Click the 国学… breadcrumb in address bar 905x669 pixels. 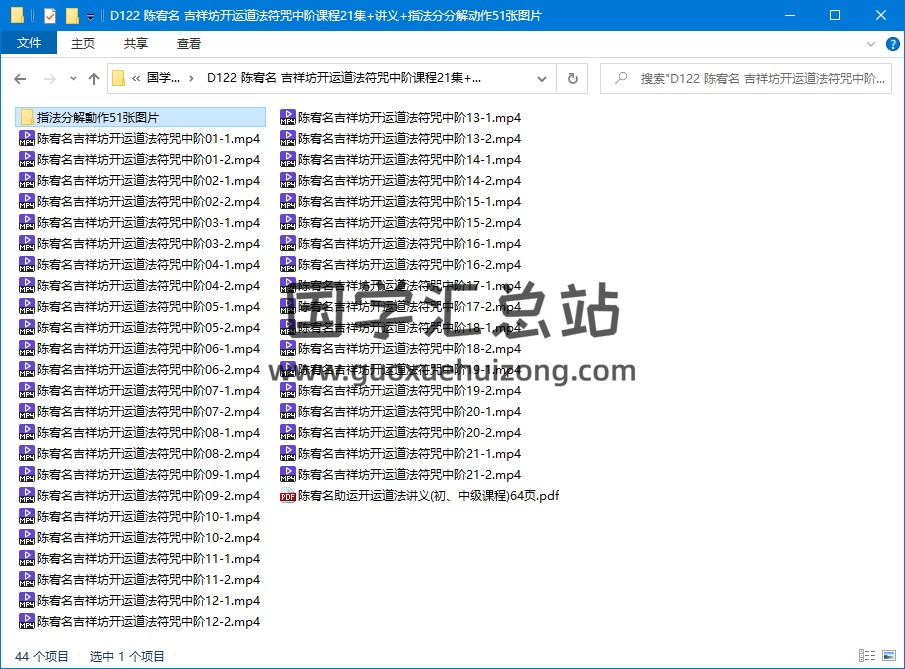pos(164,79)
